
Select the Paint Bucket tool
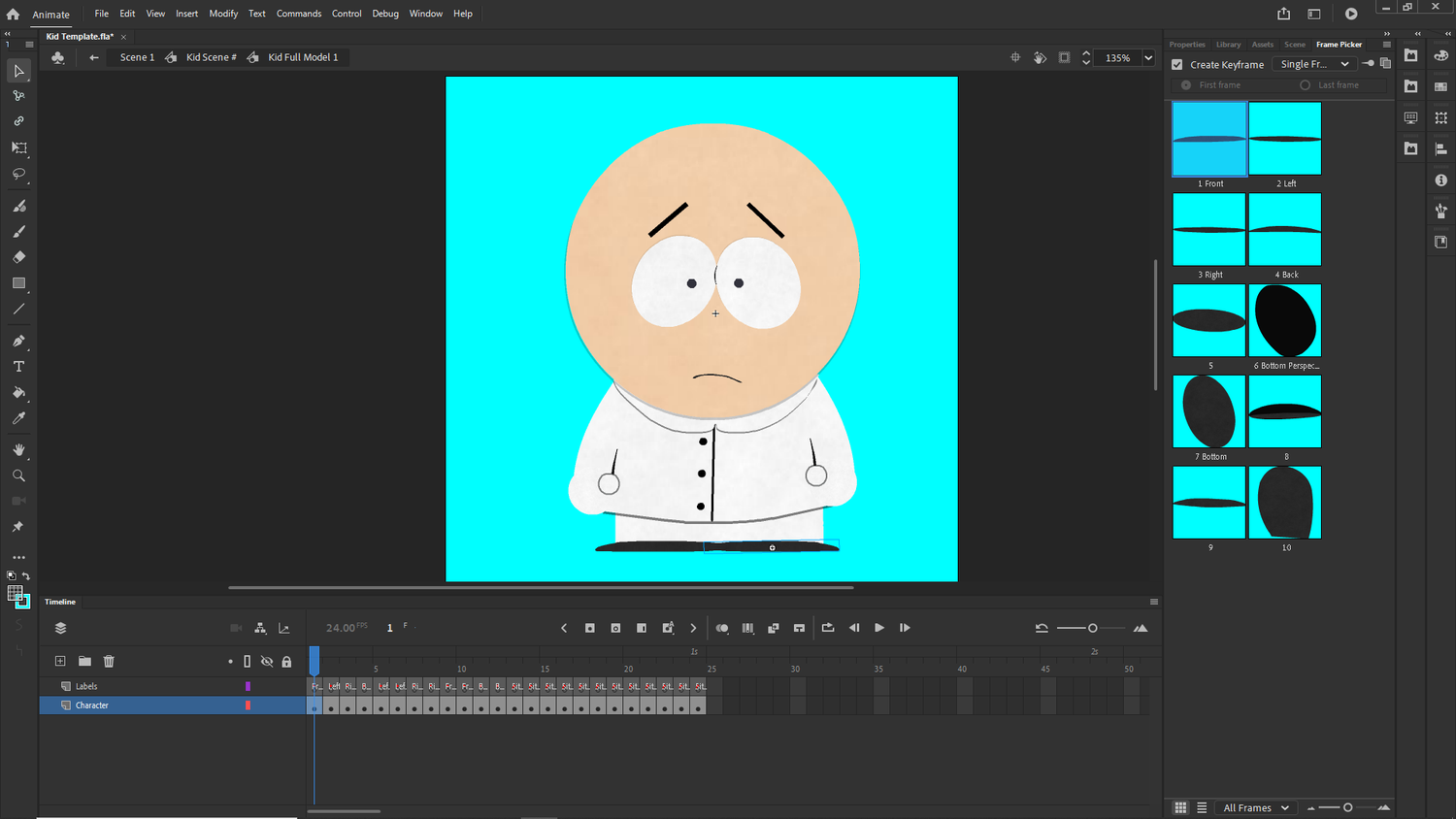coord(18,393)
